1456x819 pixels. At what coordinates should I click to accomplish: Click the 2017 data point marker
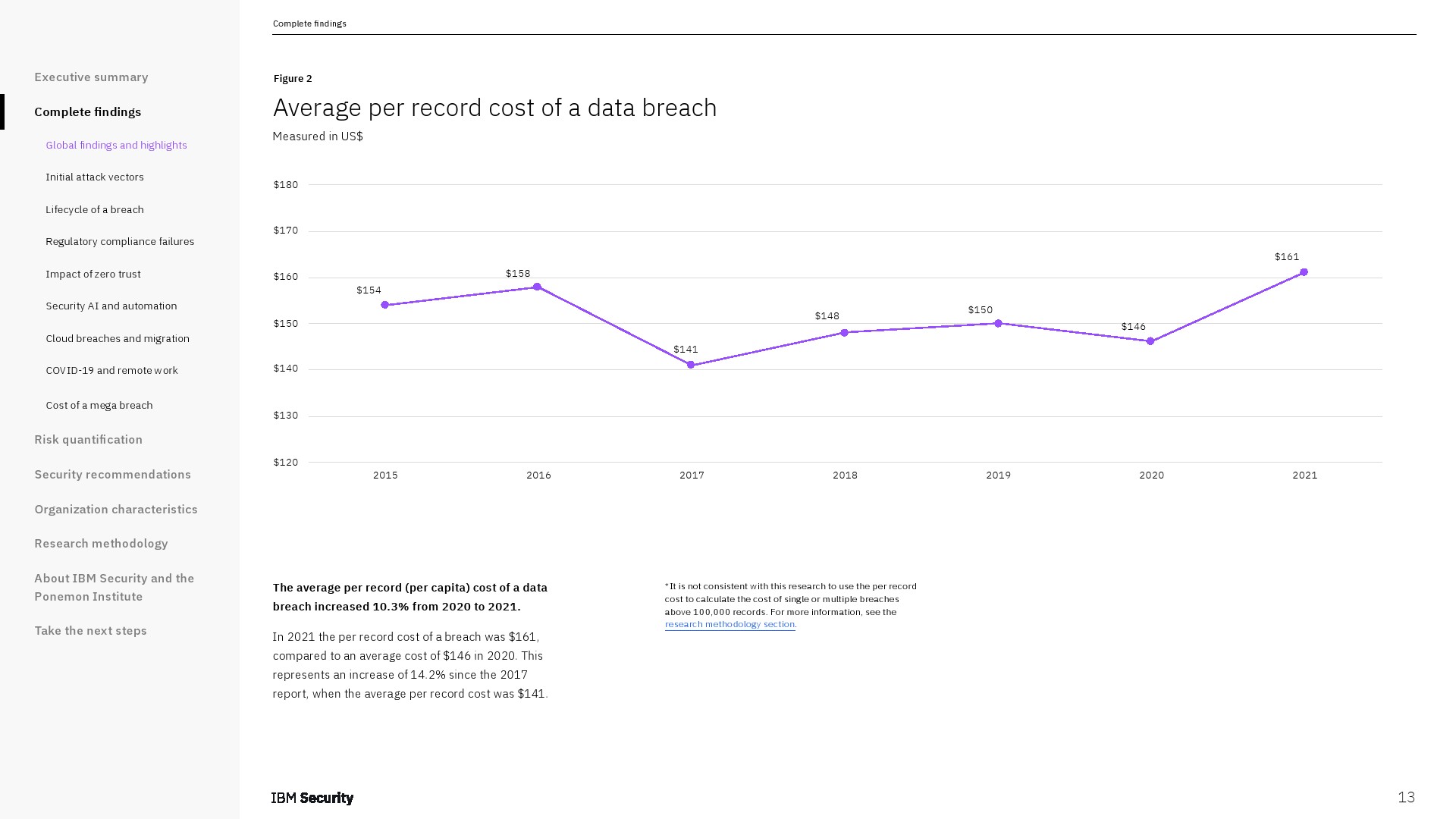tap(691, 365)
